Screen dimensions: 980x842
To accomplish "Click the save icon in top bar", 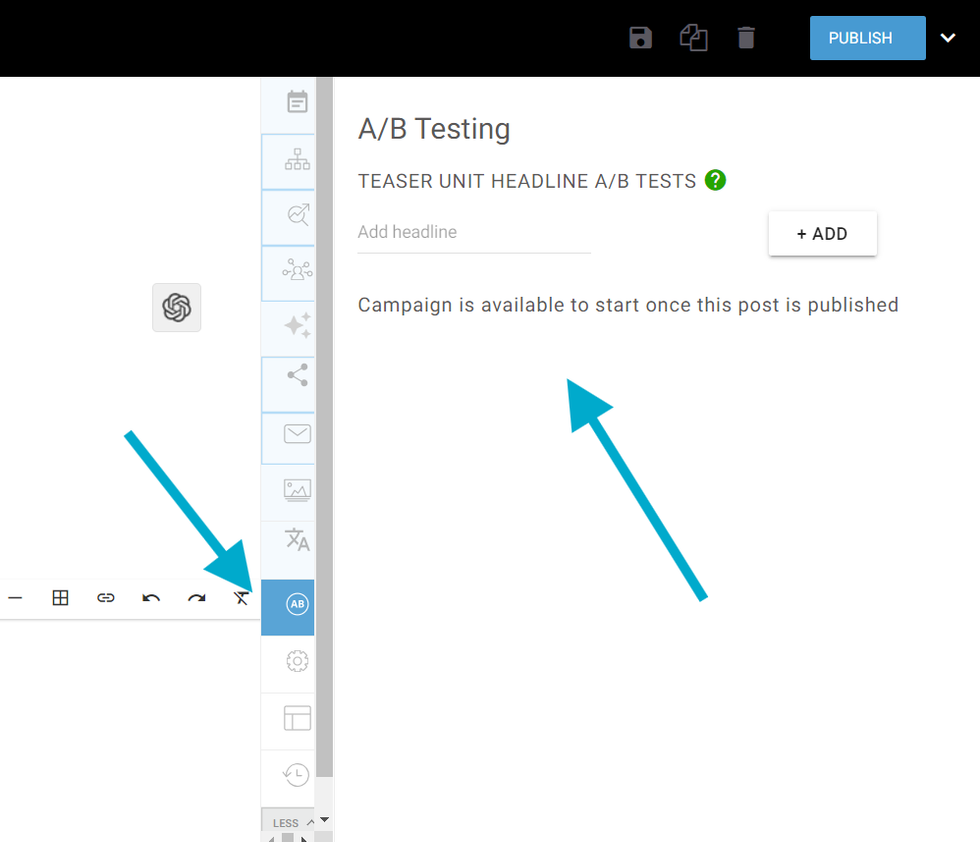I will [640, 38].
